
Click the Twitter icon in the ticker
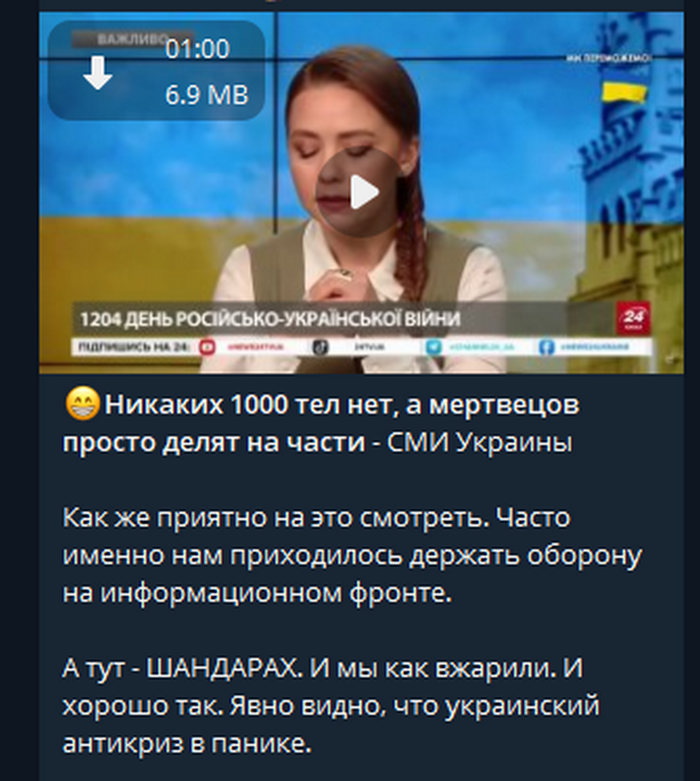click(433, 347)
